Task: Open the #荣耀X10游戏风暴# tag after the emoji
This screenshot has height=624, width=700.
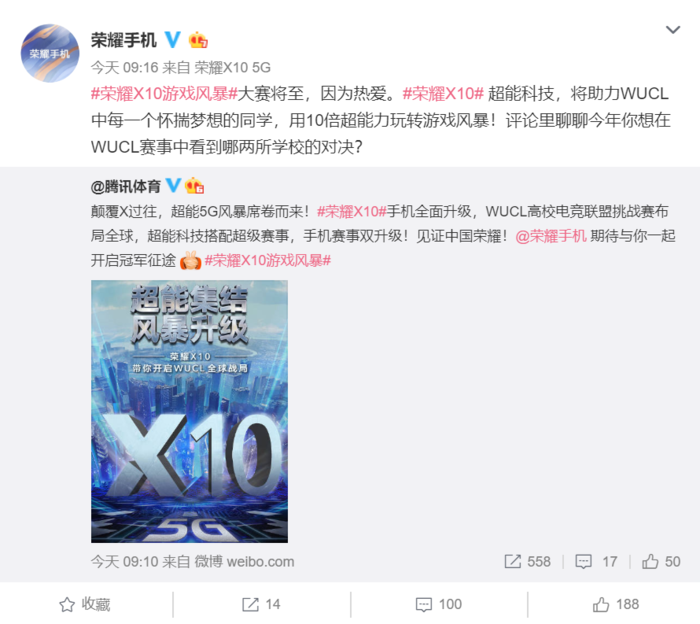Action: click(x=268, y=260)
